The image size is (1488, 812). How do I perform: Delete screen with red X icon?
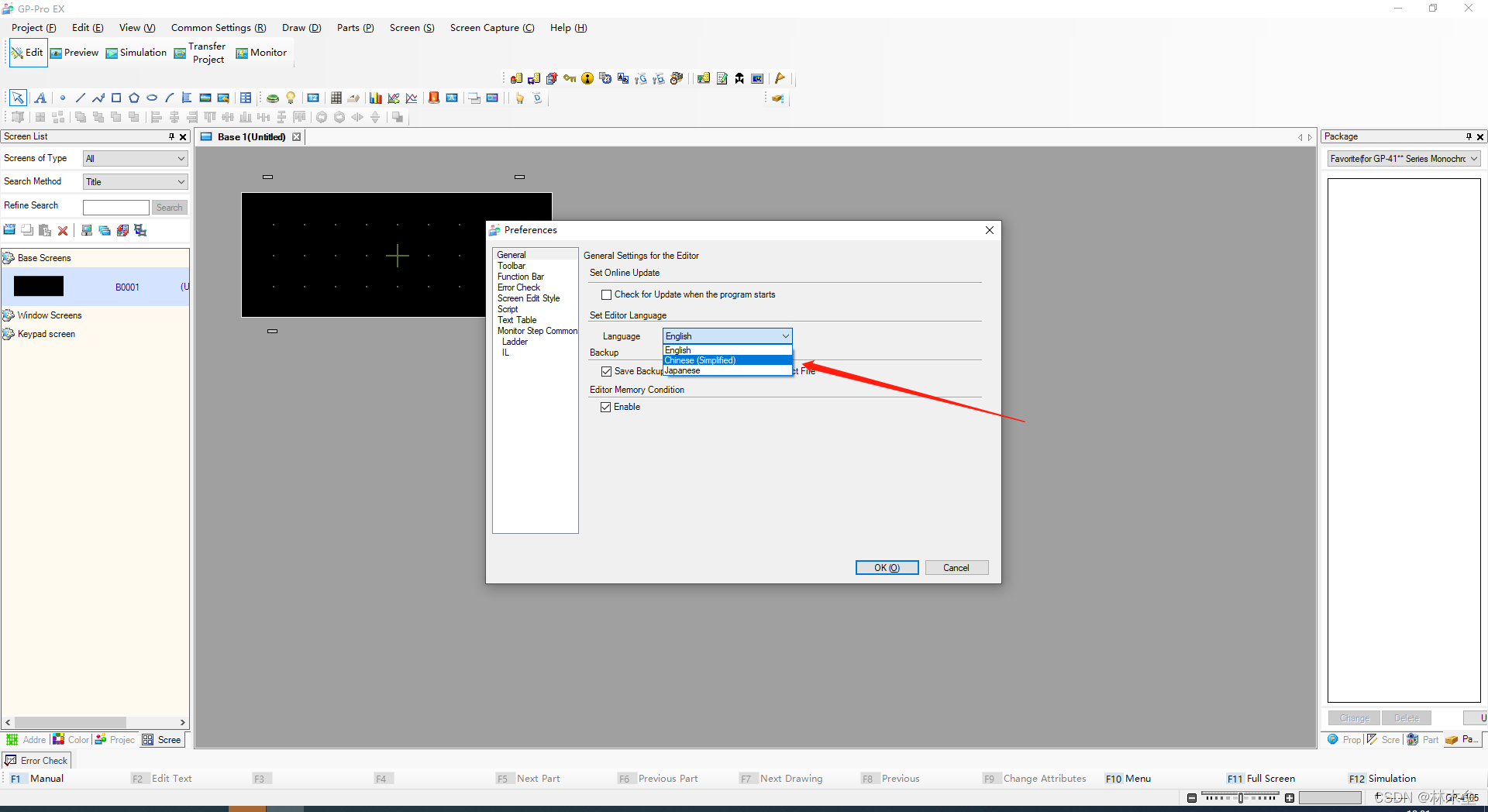tap(63, 230)
